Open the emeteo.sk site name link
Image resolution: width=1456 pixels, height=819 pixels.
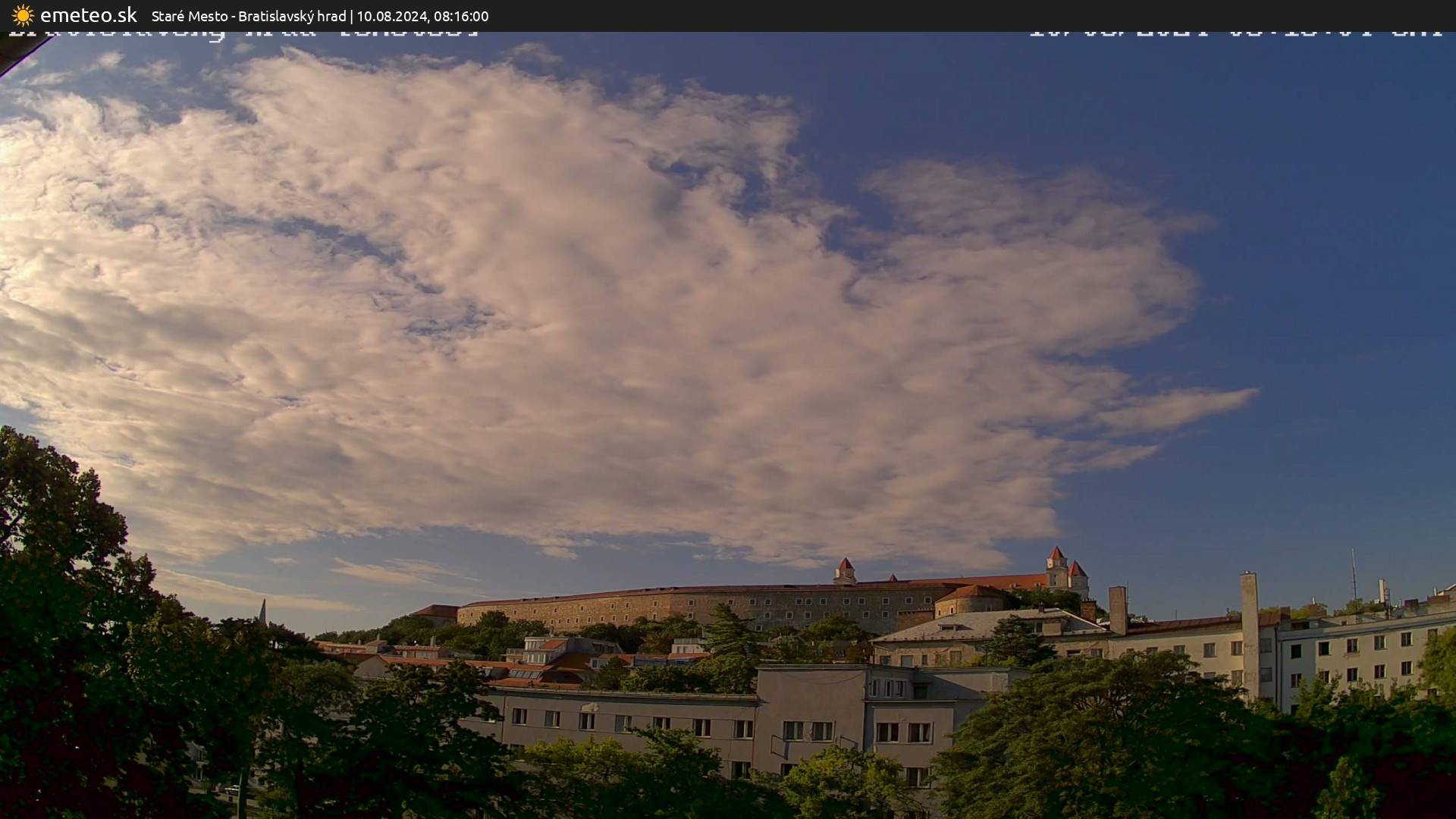pyautogui.click(x=88, y=15)
